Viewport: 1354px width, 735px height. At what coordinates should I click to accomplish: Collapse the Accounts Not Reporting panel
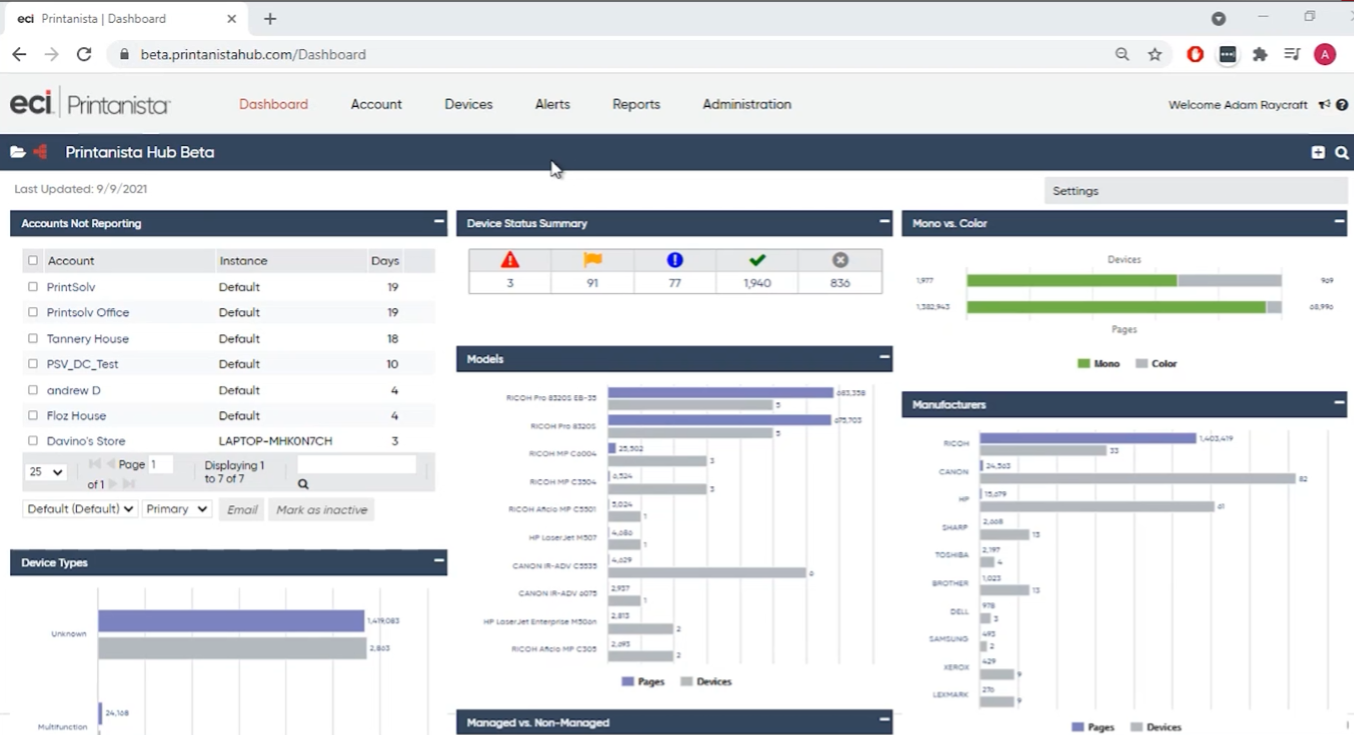pos(438,222)
